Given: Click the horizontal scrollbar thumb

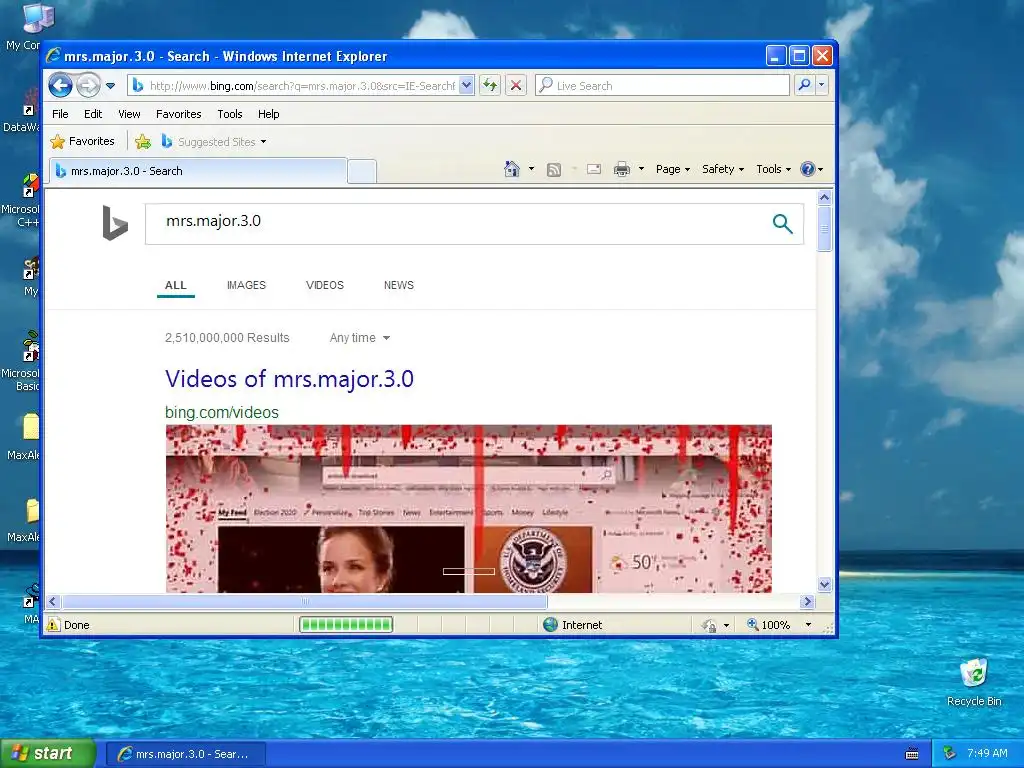Looking at the screenshot, I should 304,601.
